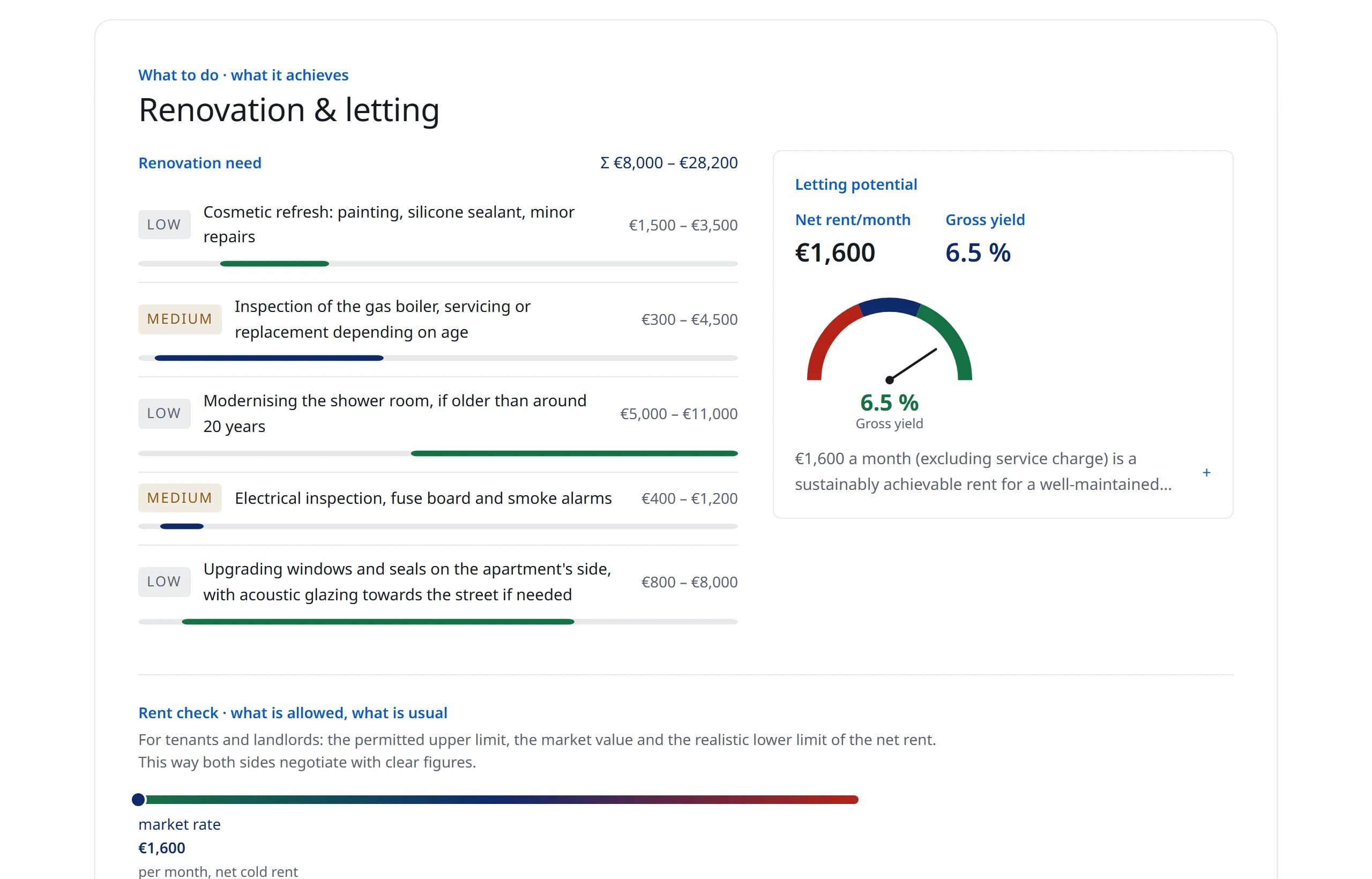The height and width of the screenshot is (879, 1372).
Task: Click the market rate label
Action: pyautogui.click(x=179, y=824)
